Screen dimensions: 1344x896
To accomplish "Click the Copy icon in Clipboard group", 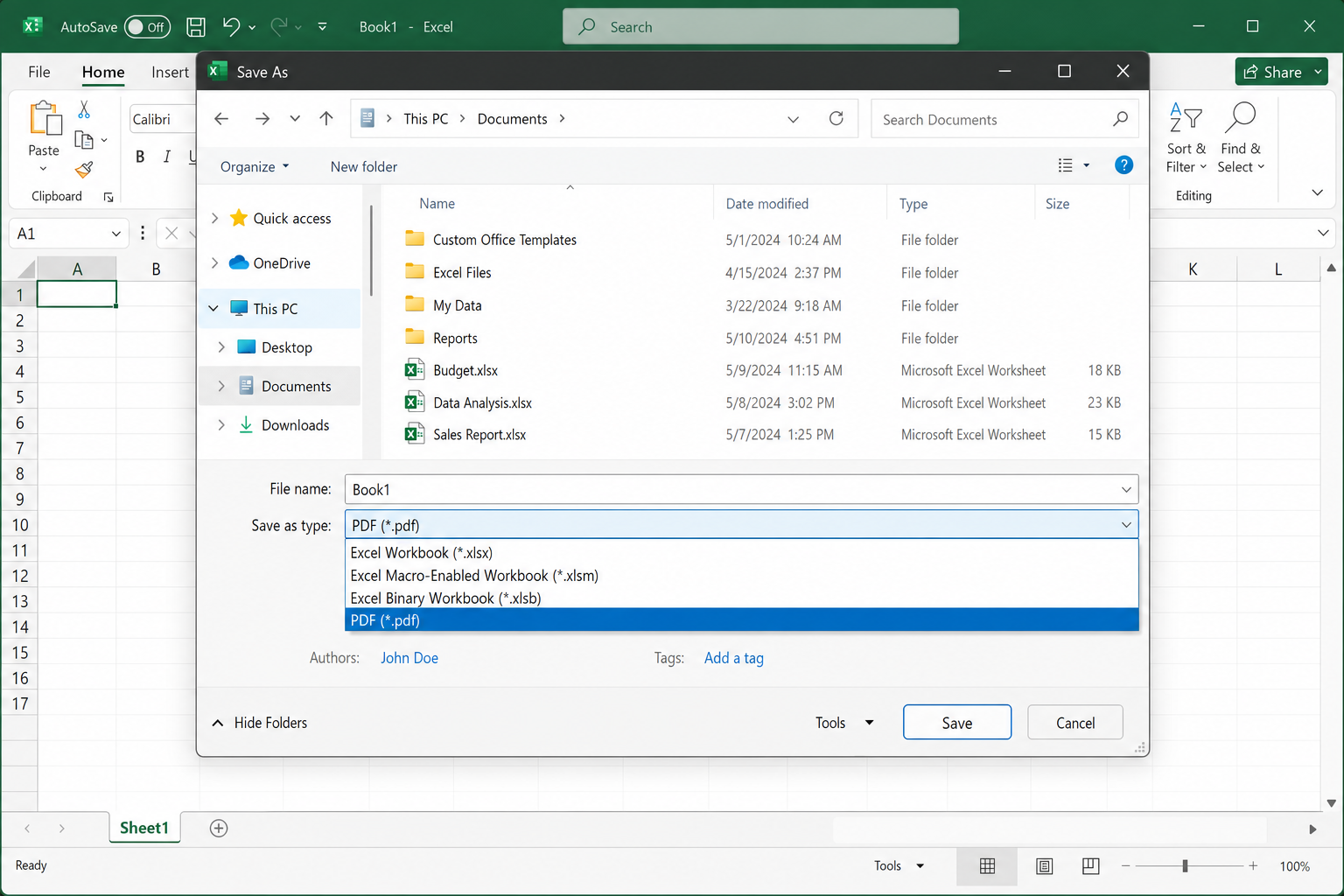I will (x=84, y=140).
